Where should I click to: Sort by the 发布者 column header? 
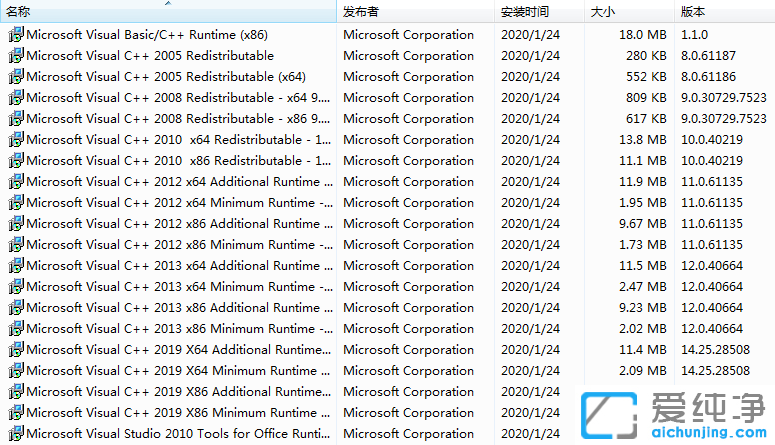pyautogui.click(x=361, y=12)
